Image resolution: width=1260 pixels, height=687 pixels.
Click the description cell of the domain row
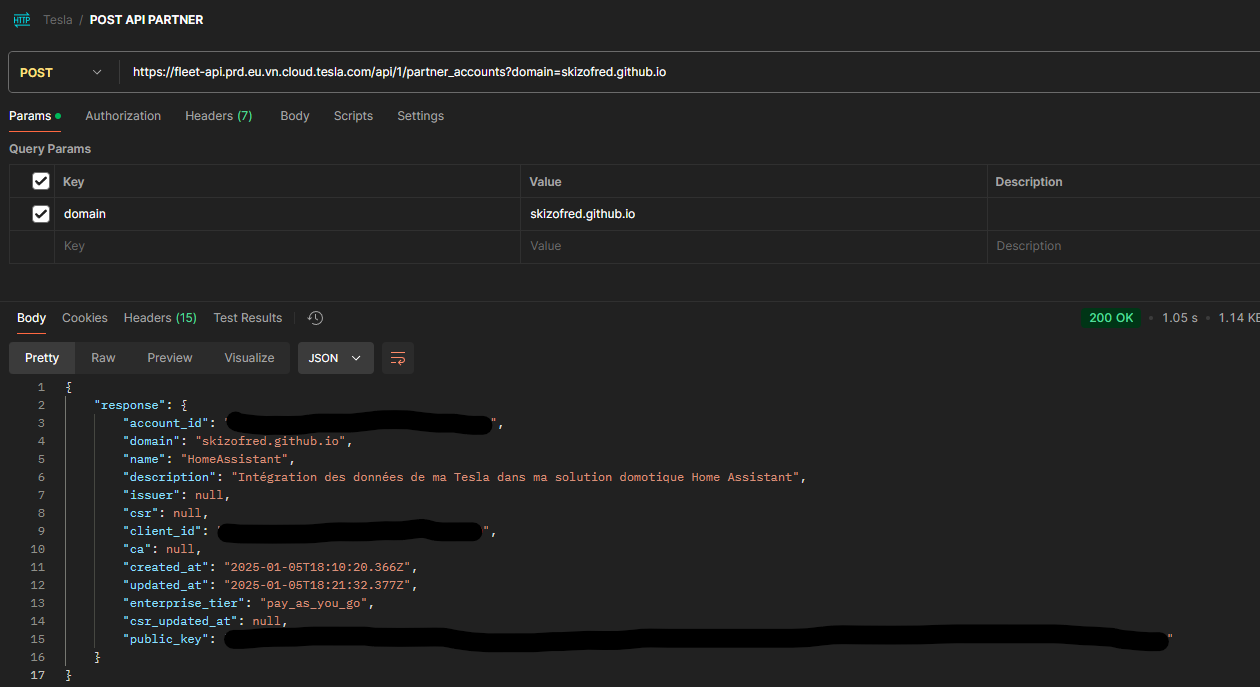point(1124,214)
